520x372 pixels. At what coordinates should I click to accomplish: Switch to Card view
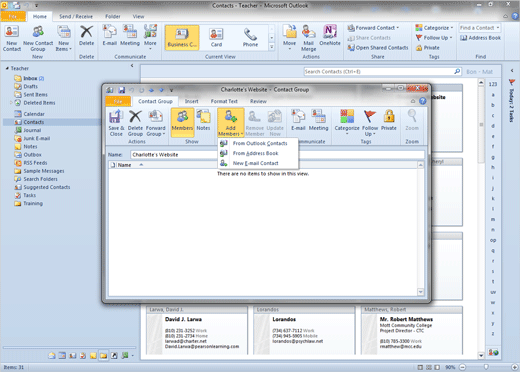tap(216, 38)
